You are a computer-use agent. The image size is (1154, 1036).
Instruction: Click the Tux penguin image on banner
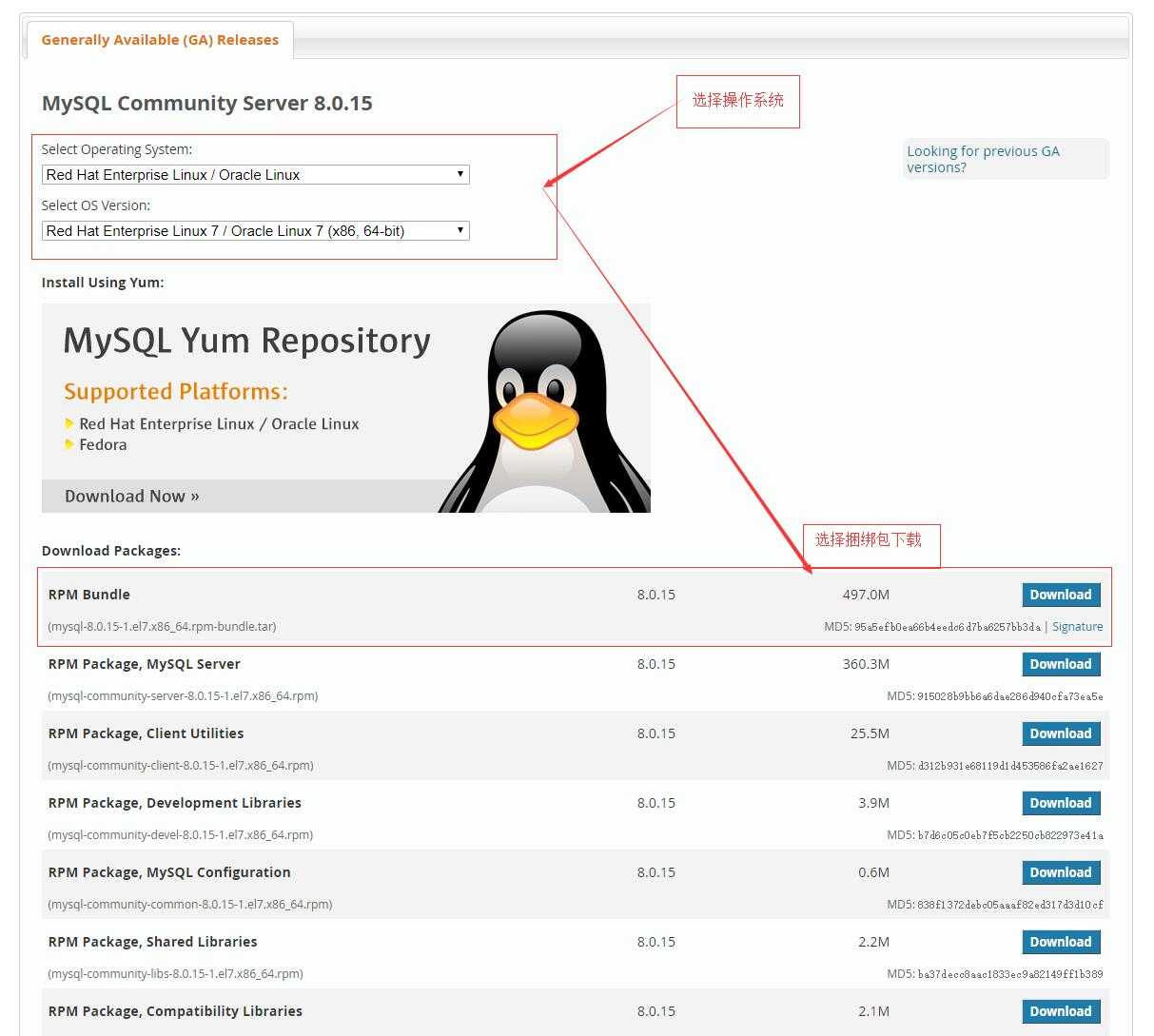pos(544,412)
